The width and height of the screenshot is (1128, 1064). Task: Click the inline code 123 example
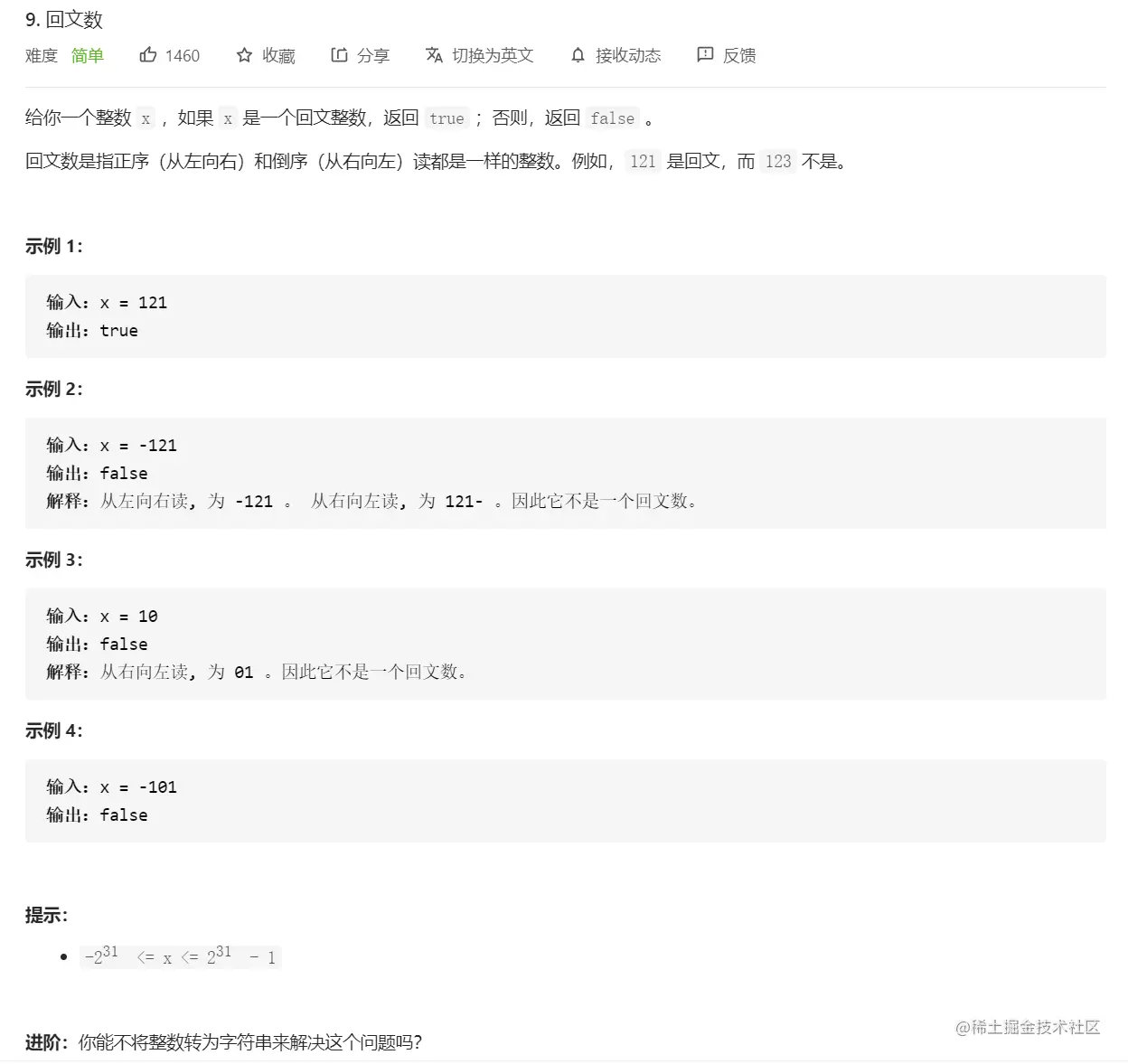coord(778,162)
